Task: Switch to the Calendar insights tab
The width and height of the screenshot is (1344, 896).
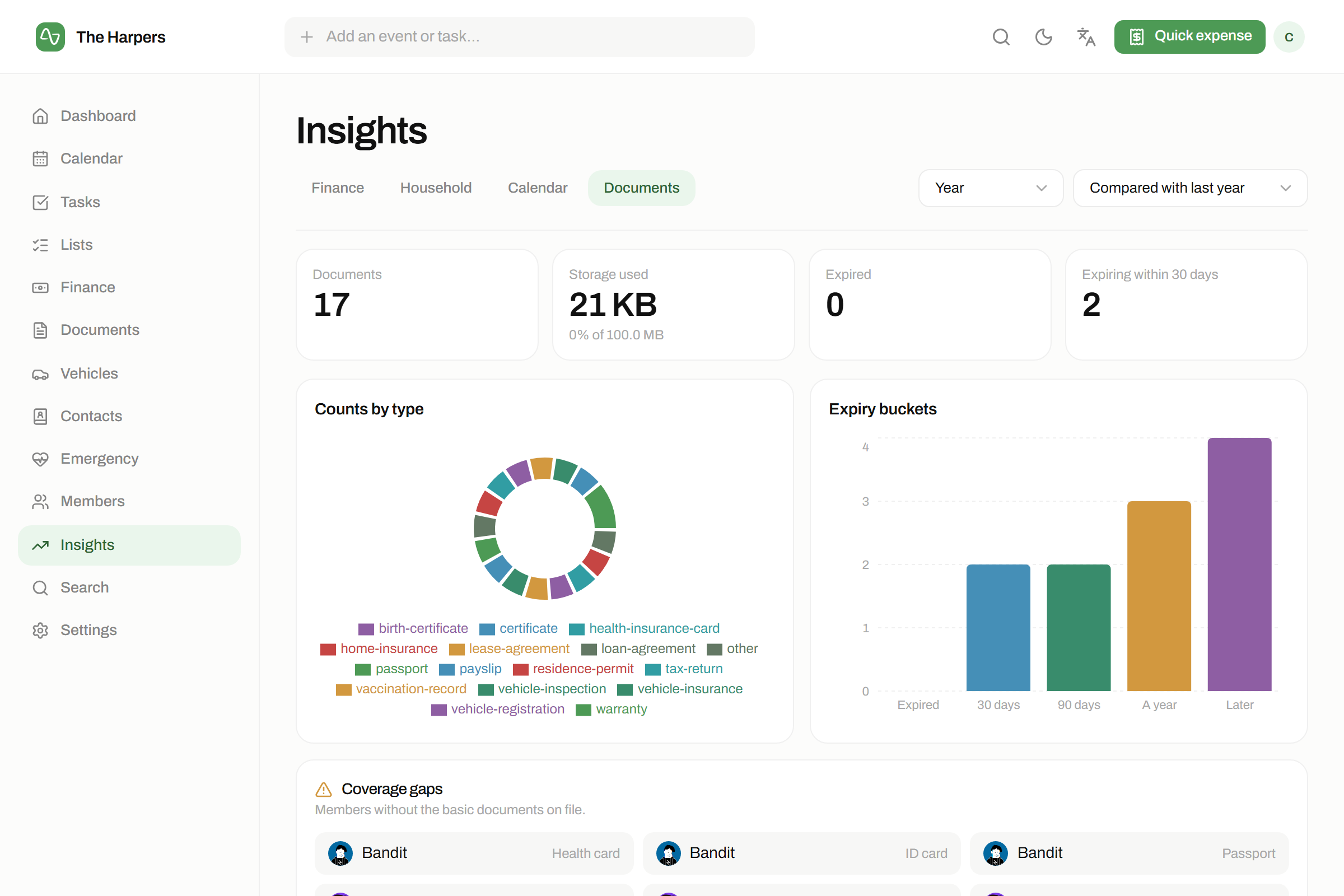Action: tap(537, 188)
